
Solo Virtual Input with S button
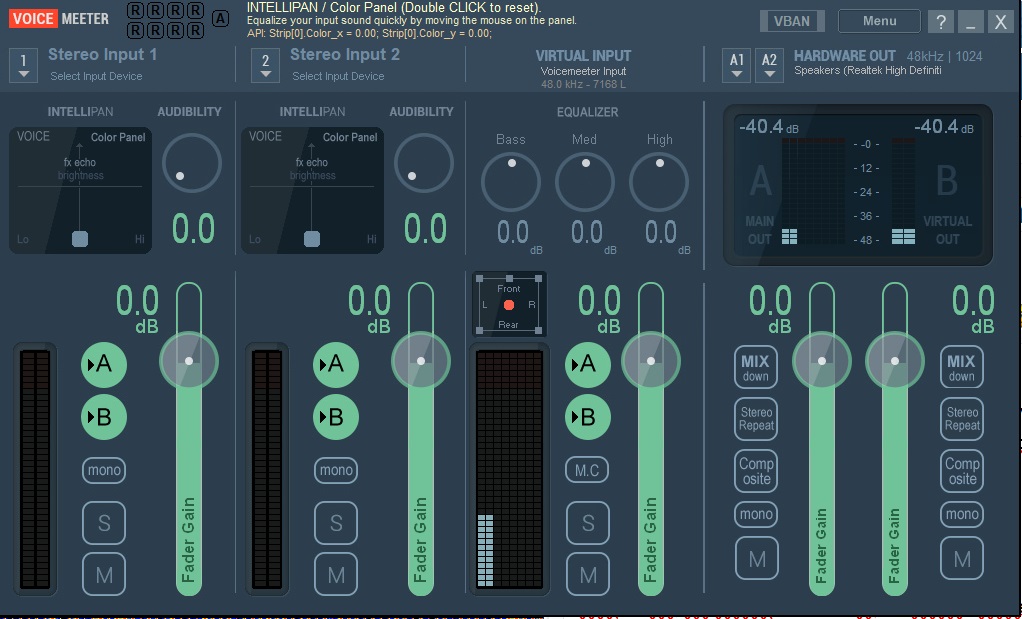coord(588,523)
